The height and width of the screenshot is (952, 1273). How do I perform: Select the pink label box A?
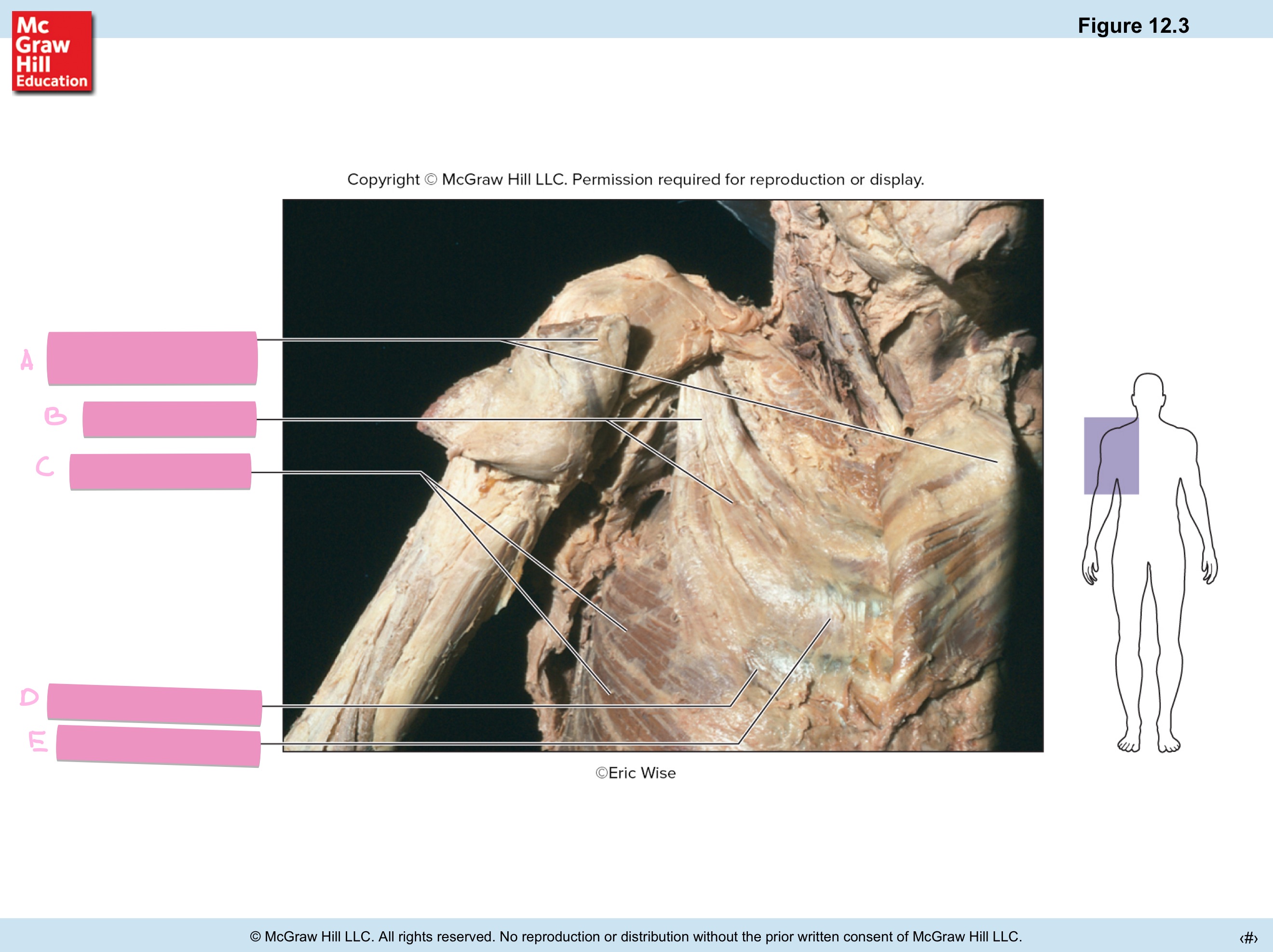tap(152, 358)
